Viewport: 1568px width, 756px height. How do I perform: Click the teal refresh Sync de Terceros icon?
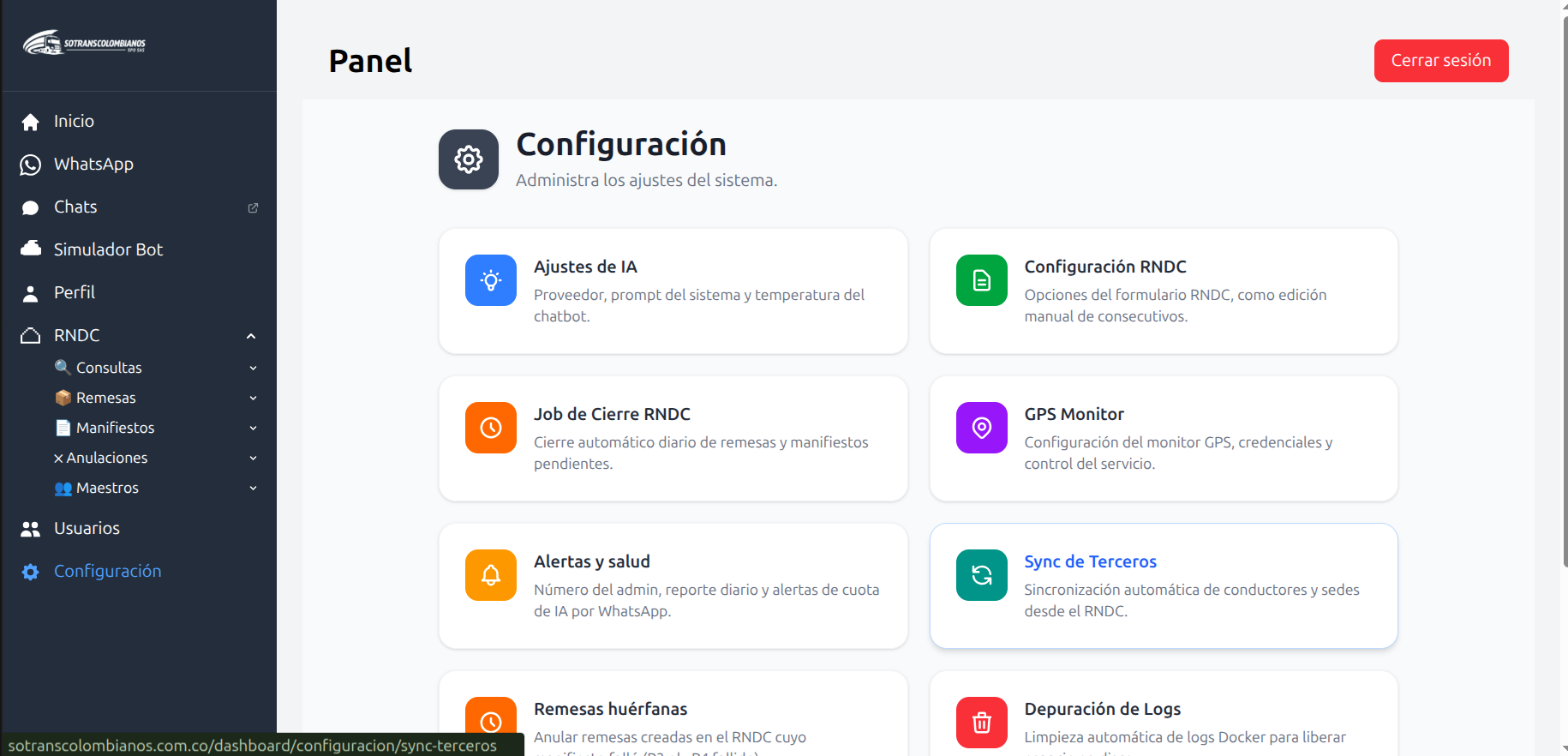[x=982, y=575]
